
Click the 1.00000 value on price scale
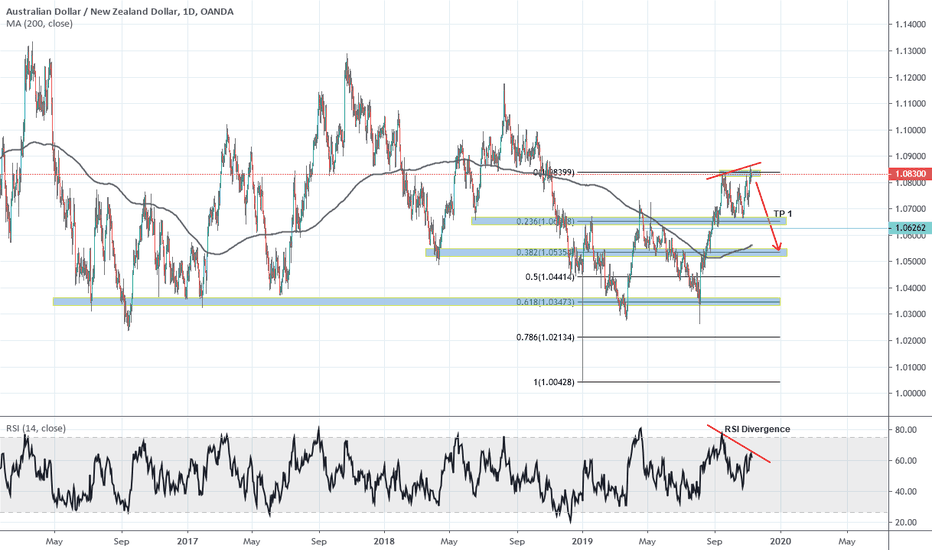click(909, 394)
